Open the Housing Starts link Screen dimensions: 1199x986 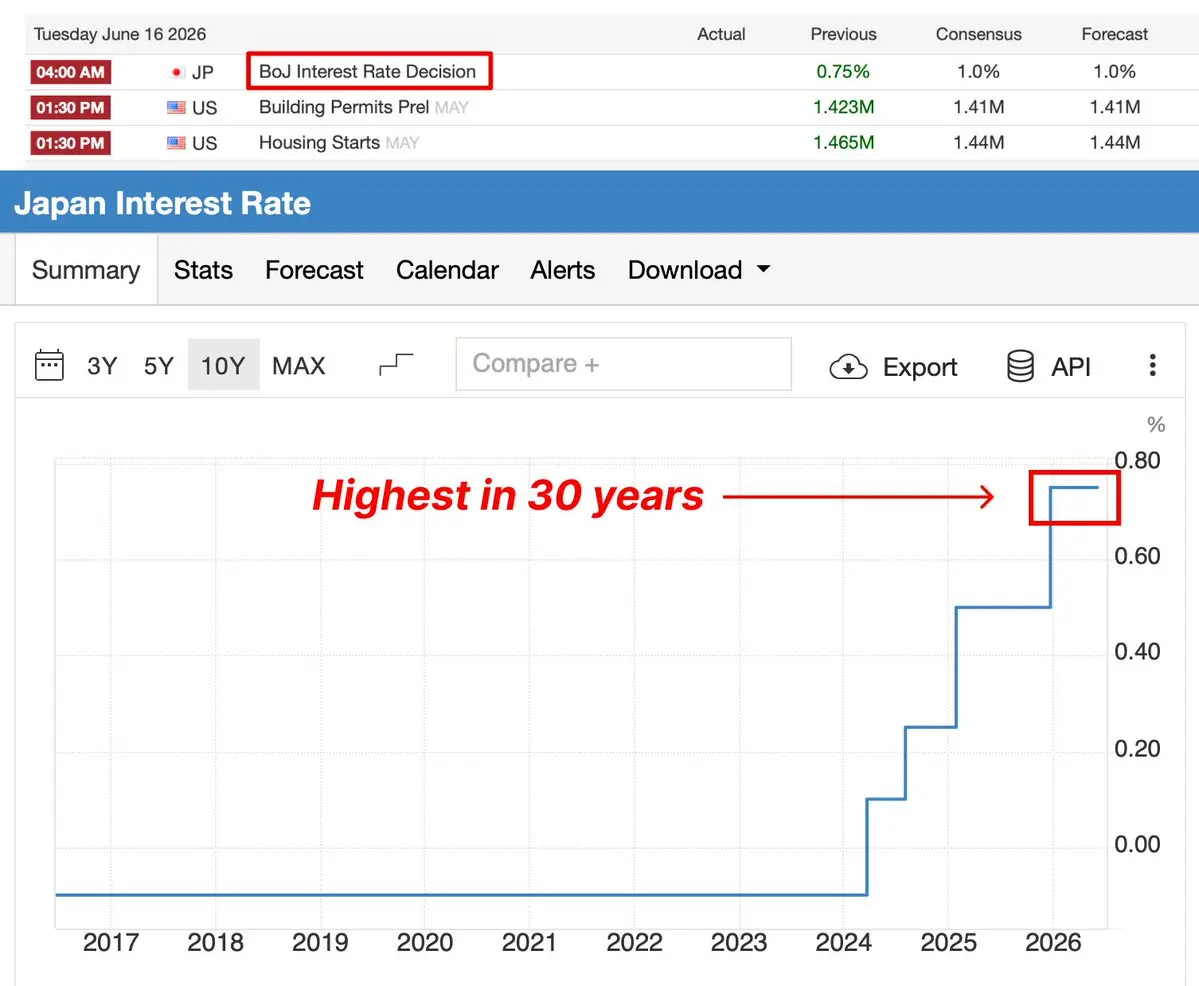pyautogui.click(x=320, y=142)
